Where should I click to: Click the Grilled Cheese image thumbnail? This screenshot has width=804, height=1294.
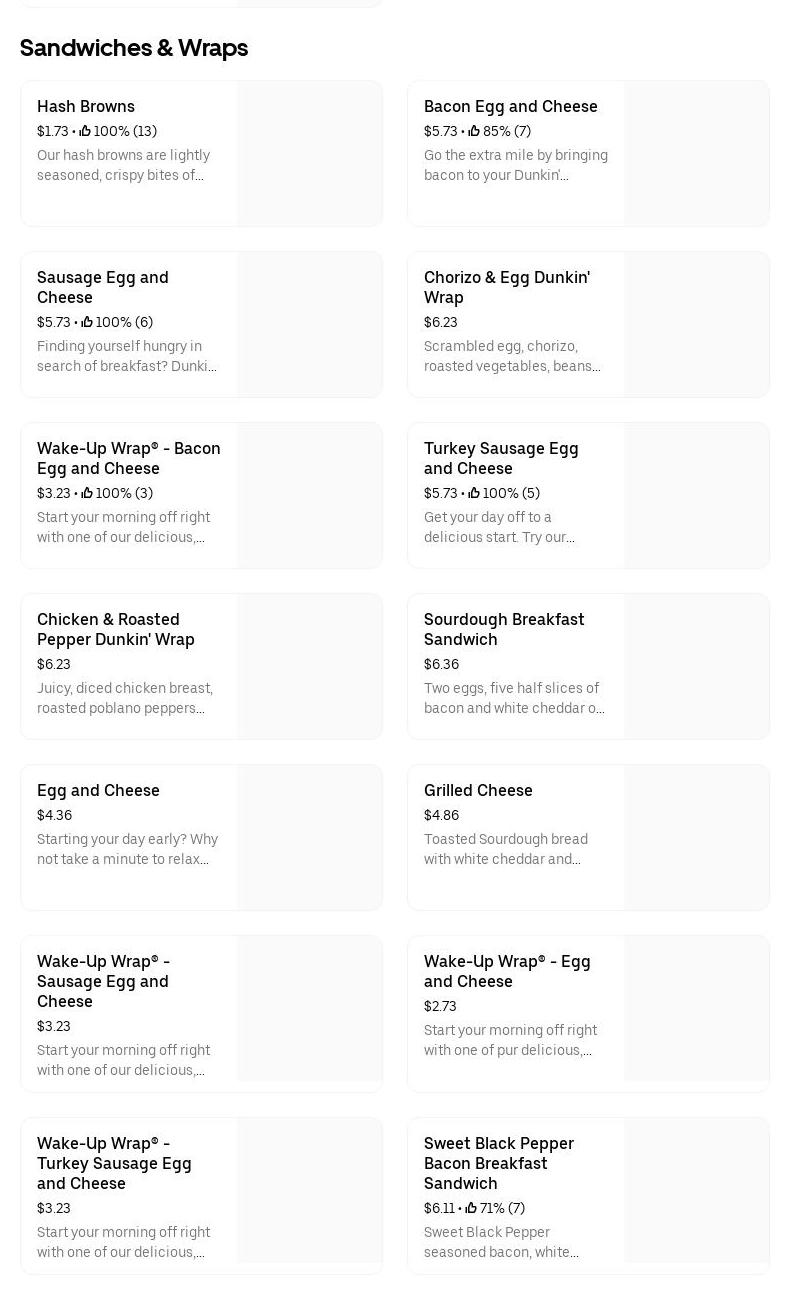coord(696,838)
